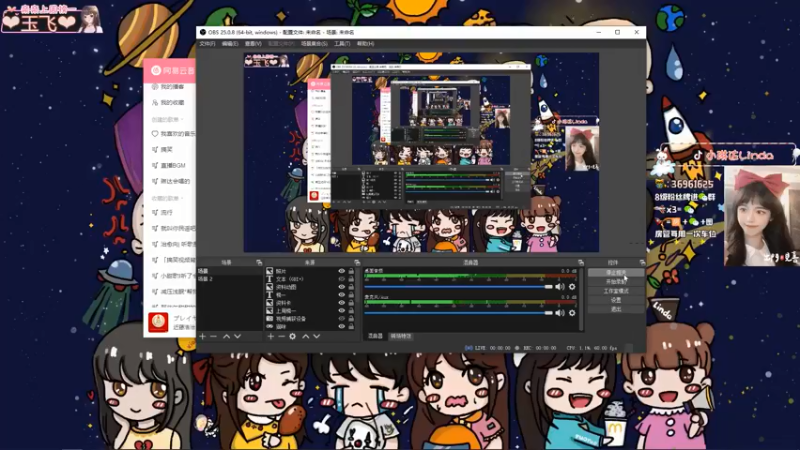Add a new scene with plus icon in 场景 panel
This screenshot has height=450, width=800.
(203, 337)
